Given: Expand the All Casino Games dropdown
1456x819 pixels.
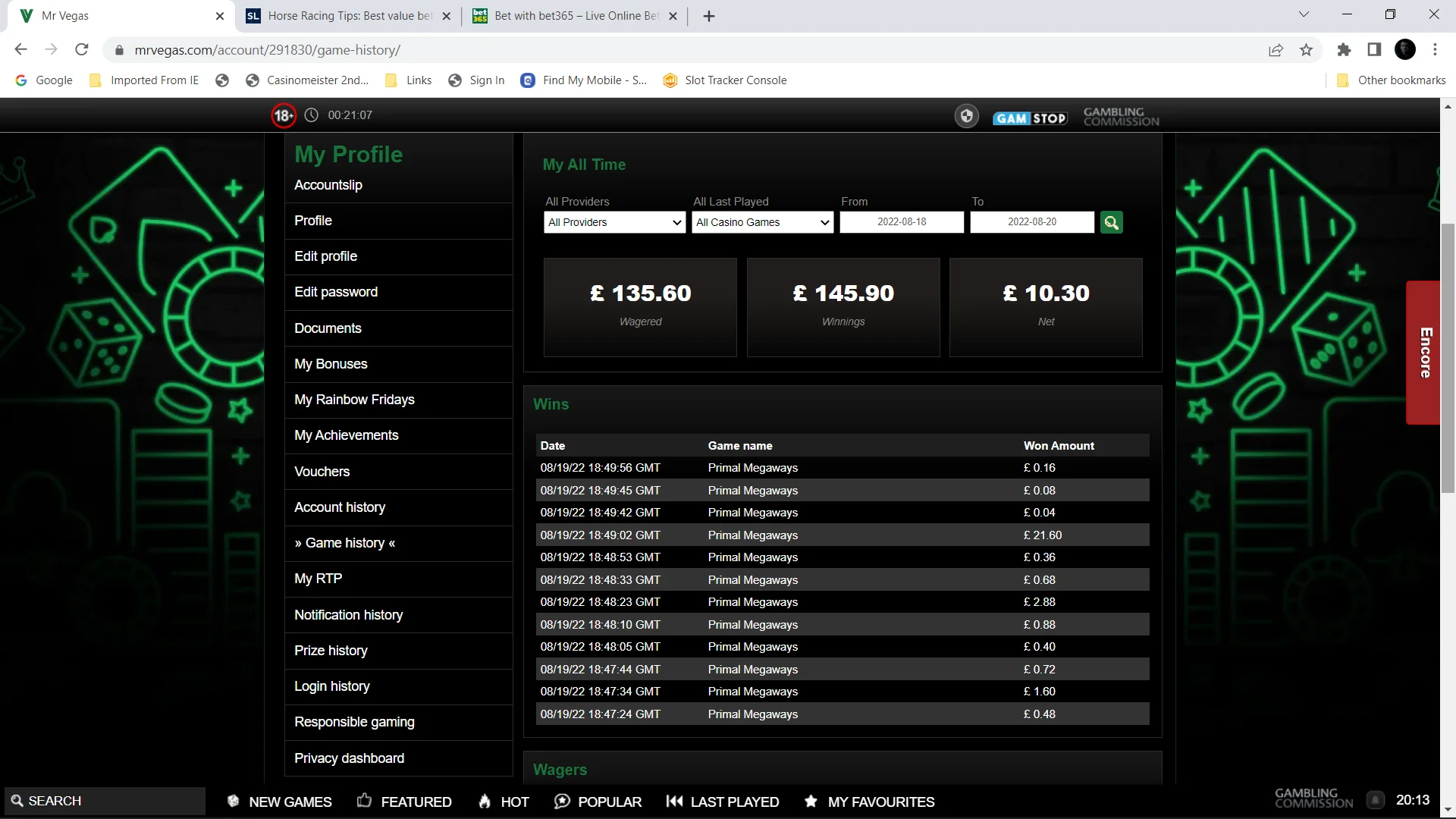Looking at the screenshot, I should click(763, 222).
